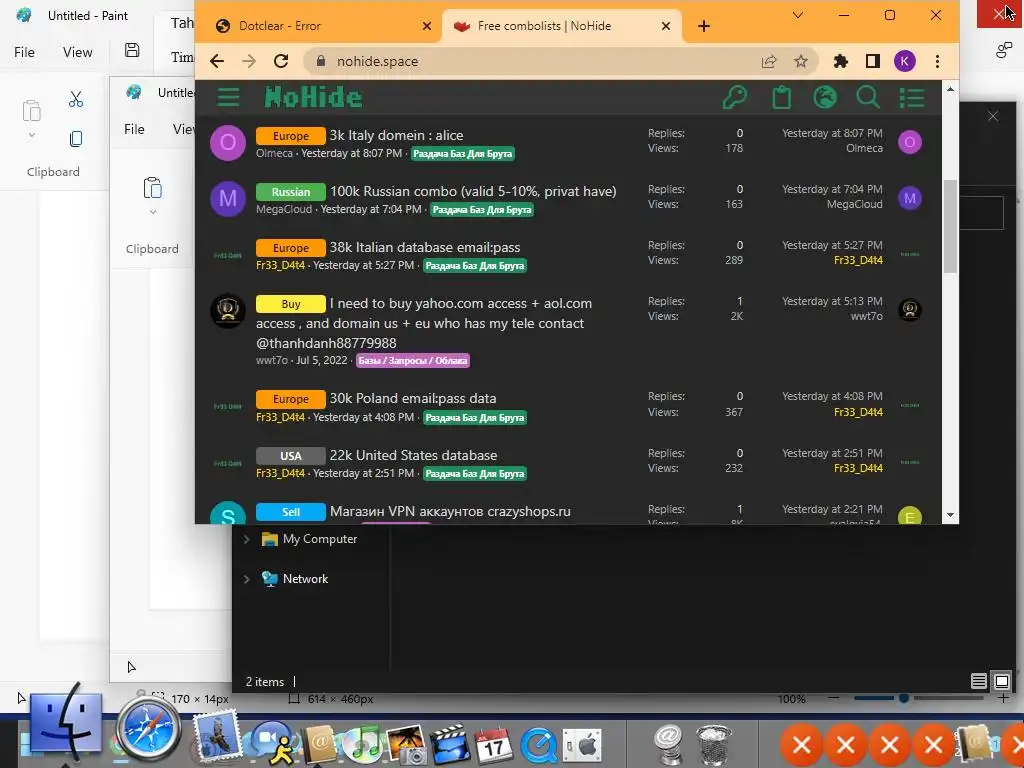Click the Europe prefix on the 3k Italy thread

click(x=291, y=136)
